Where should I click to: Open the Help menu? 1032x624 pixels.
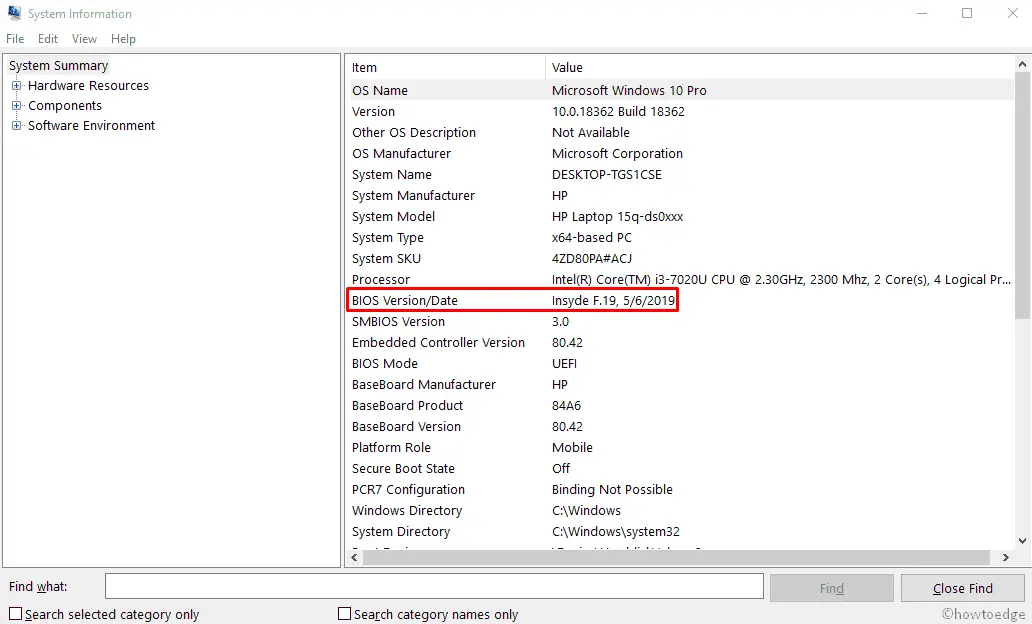click(123, 39)
